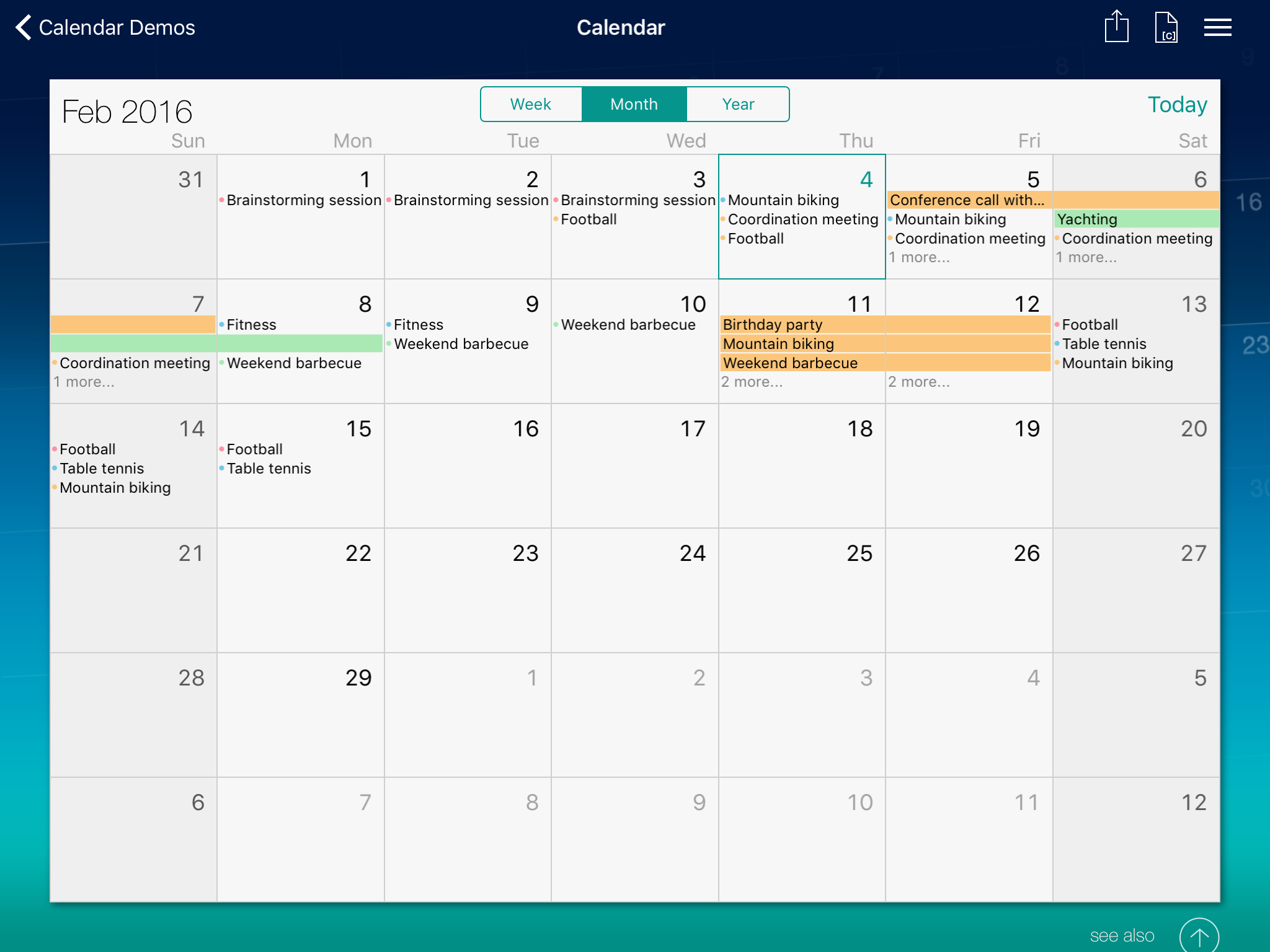Switch to Week view

tap(531, 104)
